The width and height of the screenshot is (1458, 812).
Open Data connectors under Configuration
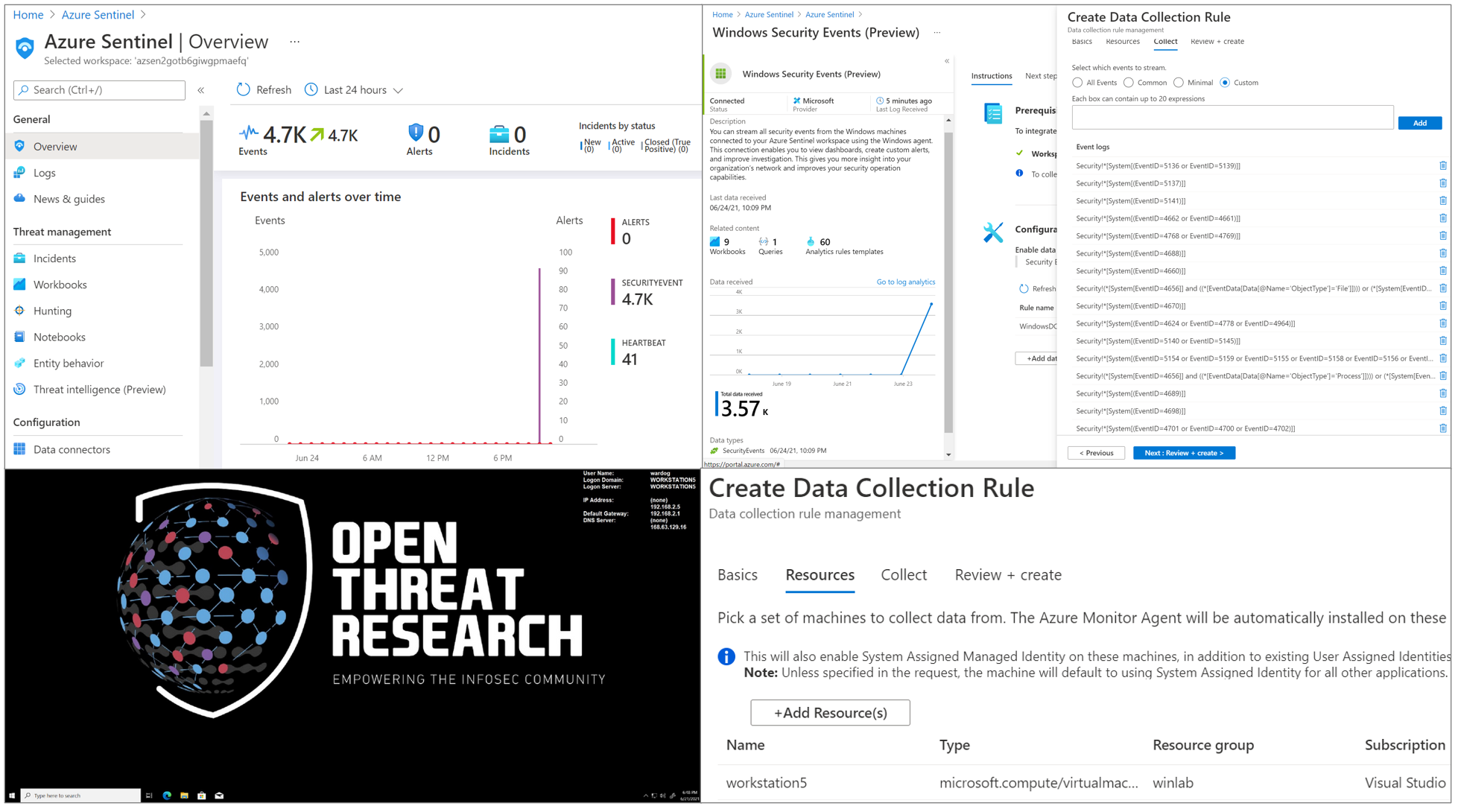pos(71,449)
